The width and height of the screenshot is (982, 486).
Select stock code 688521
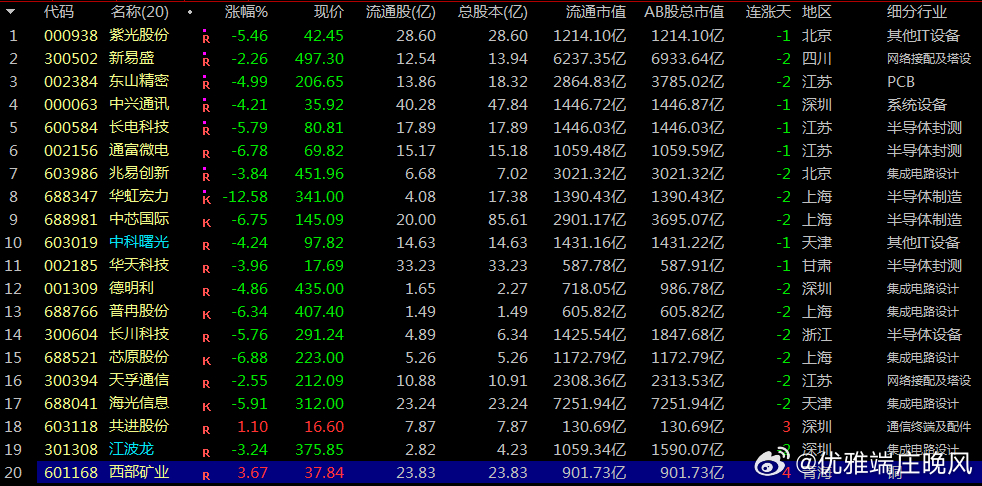71,358
